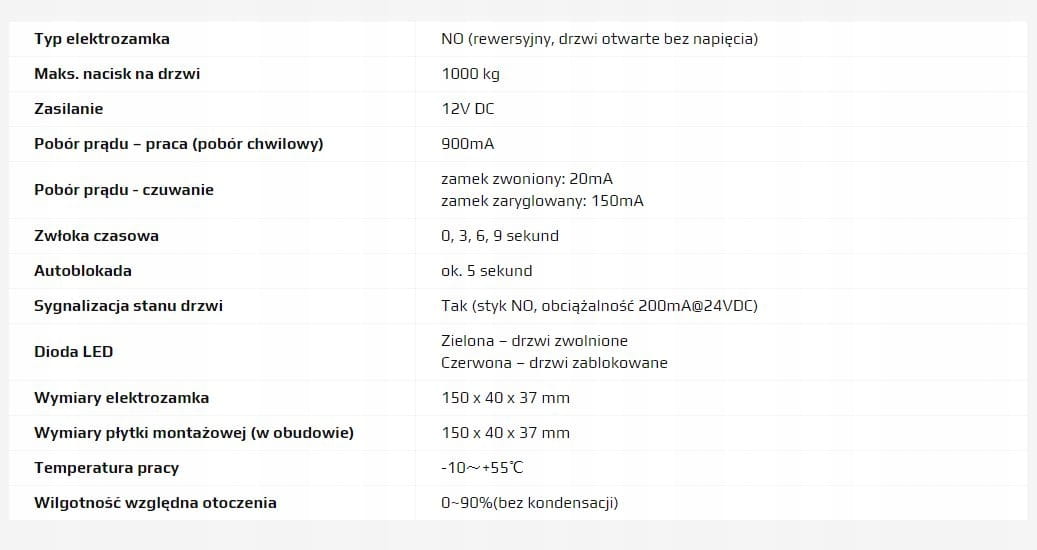Click the 'Typ elektrozamka' row label

(x=102, y=39)
